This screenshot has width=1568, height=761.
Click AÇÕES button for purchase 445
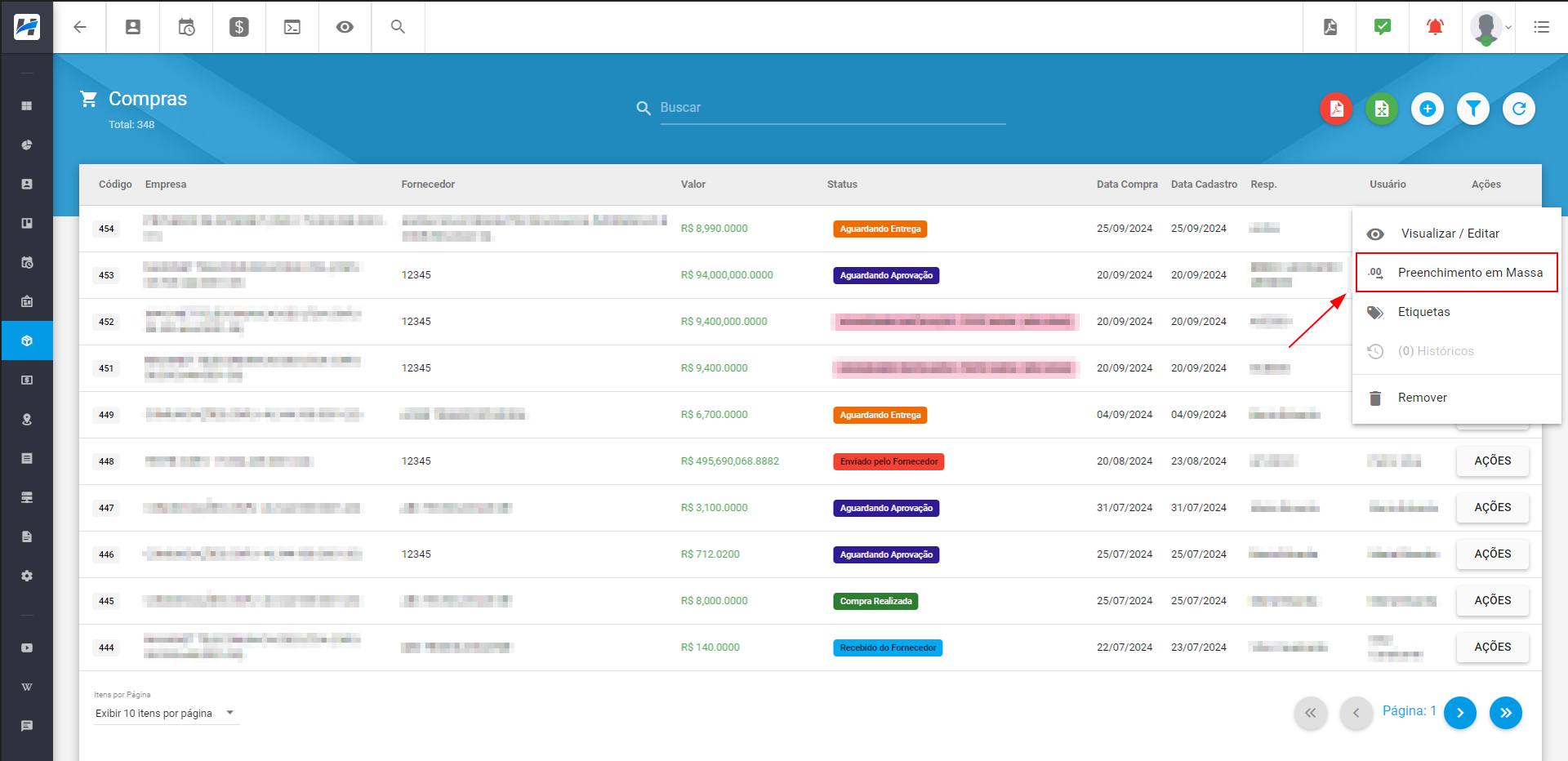tap(1493, 601)
